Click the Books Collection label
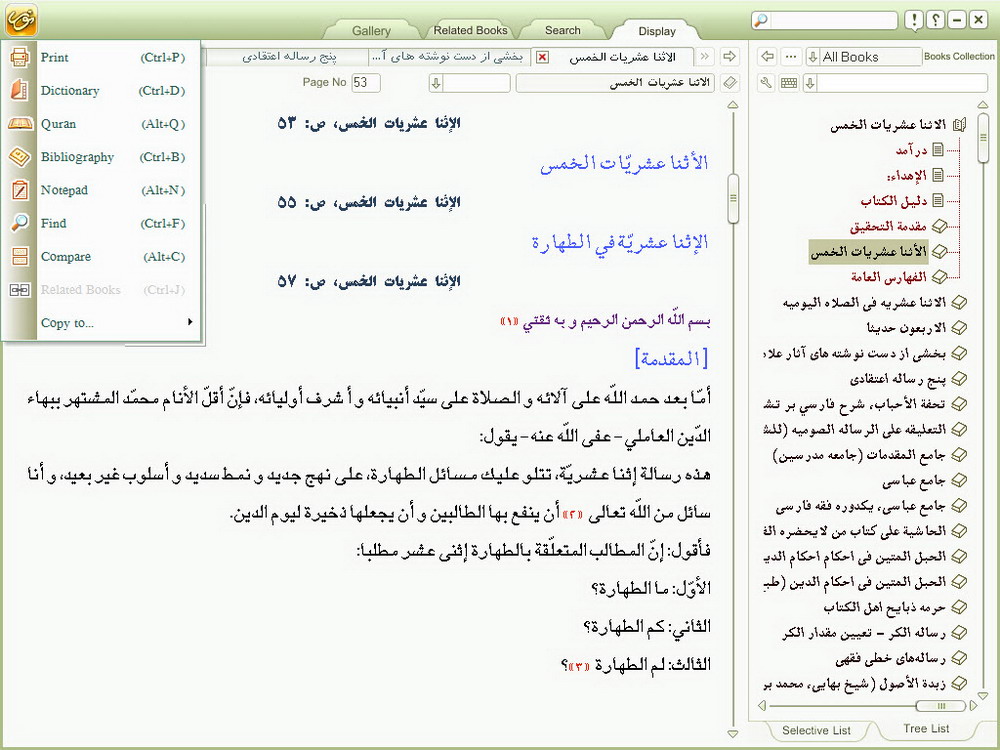This screenshot has width=1000, height=750. point(959,56)
